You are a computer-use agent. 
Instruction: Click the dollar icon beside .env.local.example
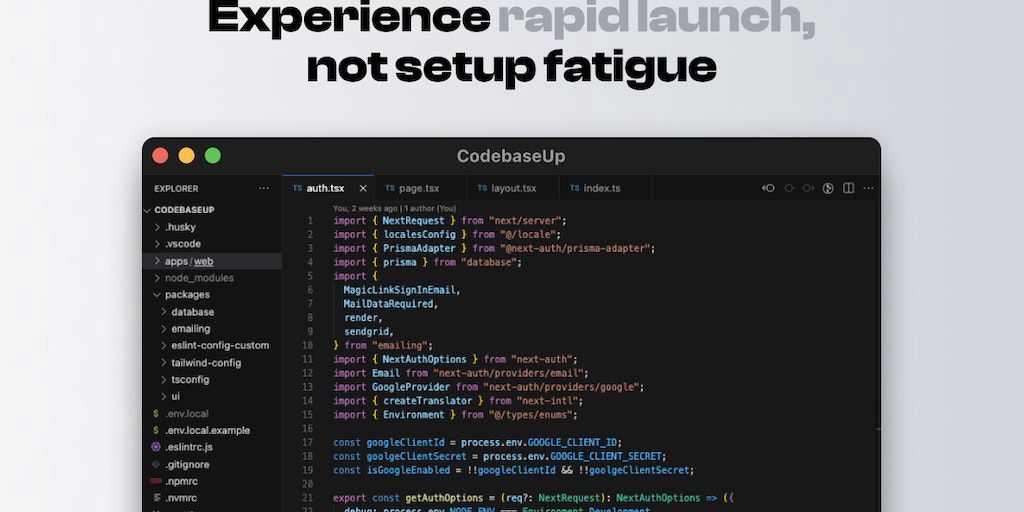tap(155, 430)
